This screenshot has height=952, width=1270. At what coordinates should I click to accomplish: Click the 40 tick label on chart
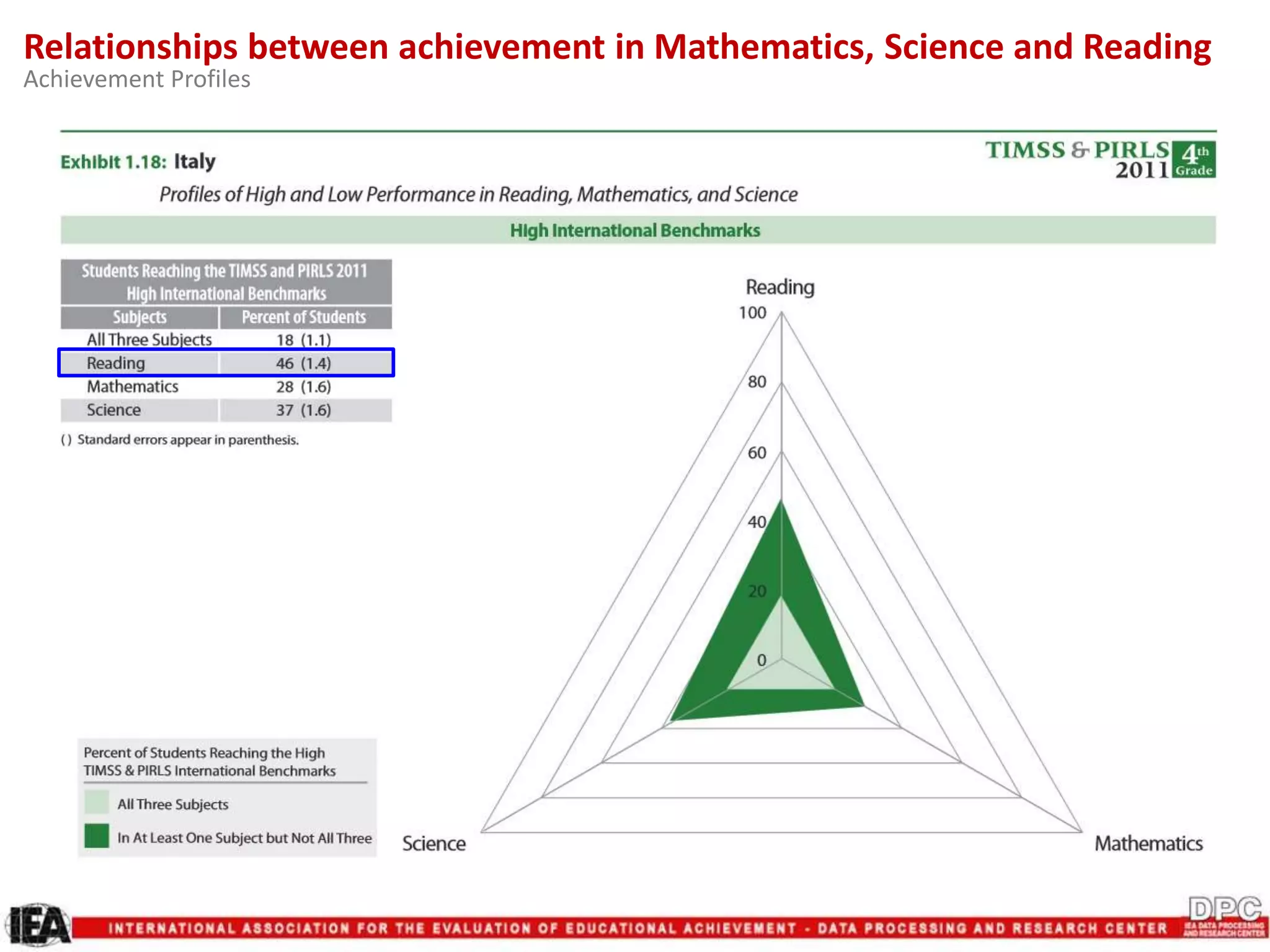757,522
